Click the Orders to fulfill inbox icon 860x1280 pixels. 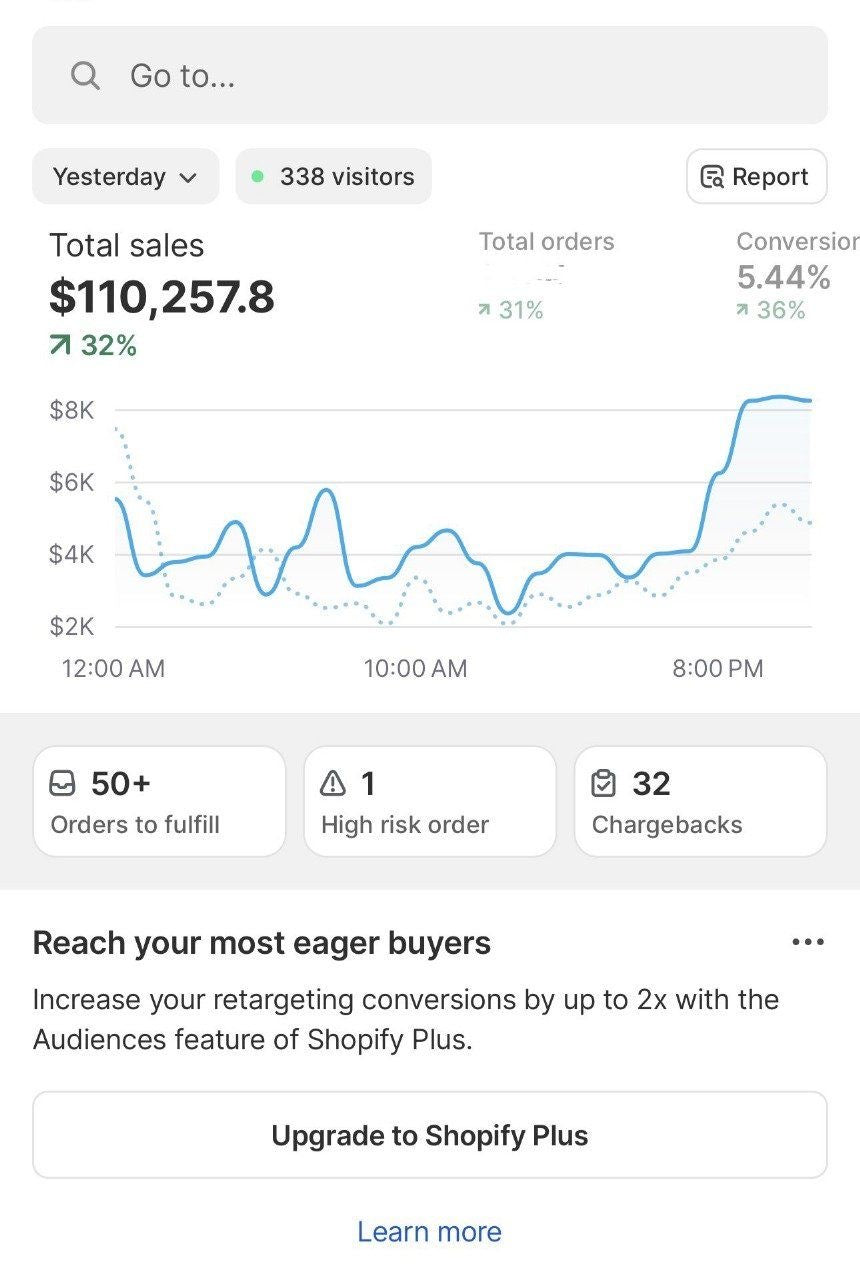tap(62, 784)
